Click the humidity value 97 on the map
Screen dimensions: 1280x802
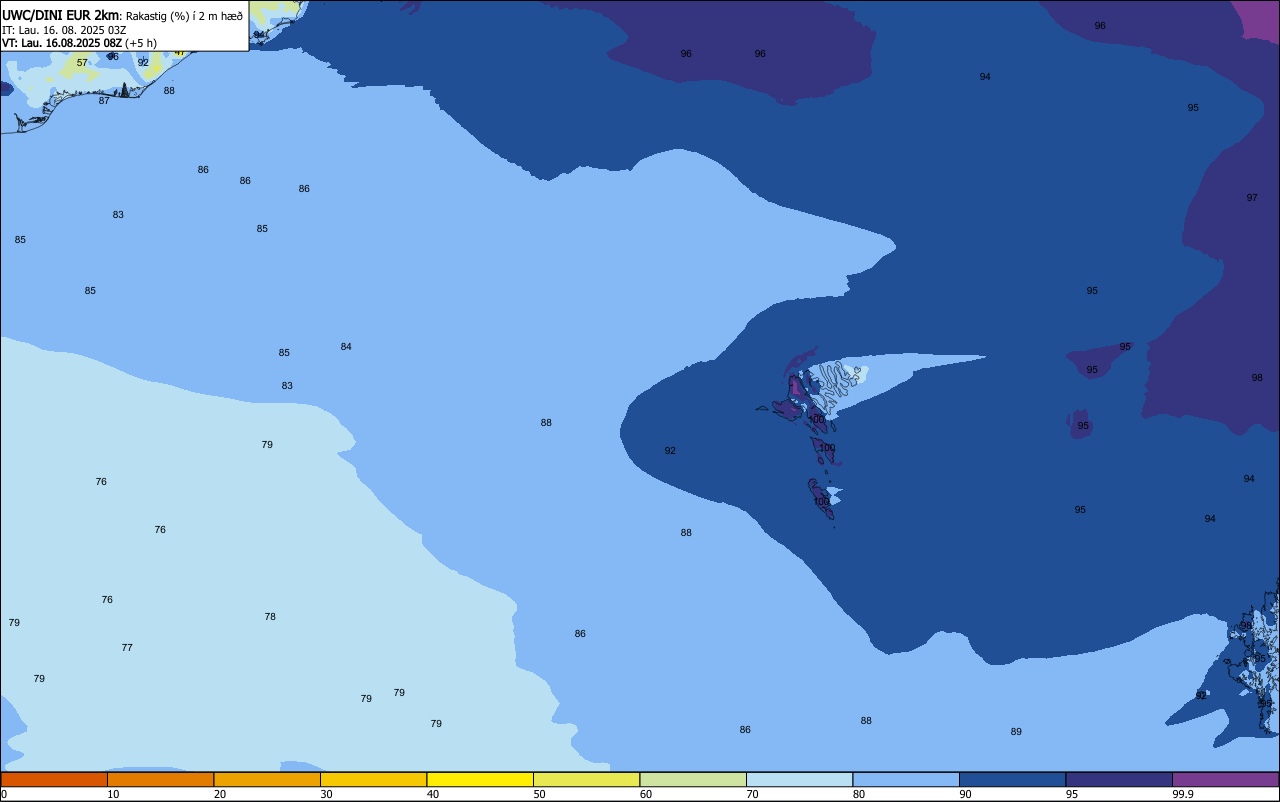point(1252,198)
